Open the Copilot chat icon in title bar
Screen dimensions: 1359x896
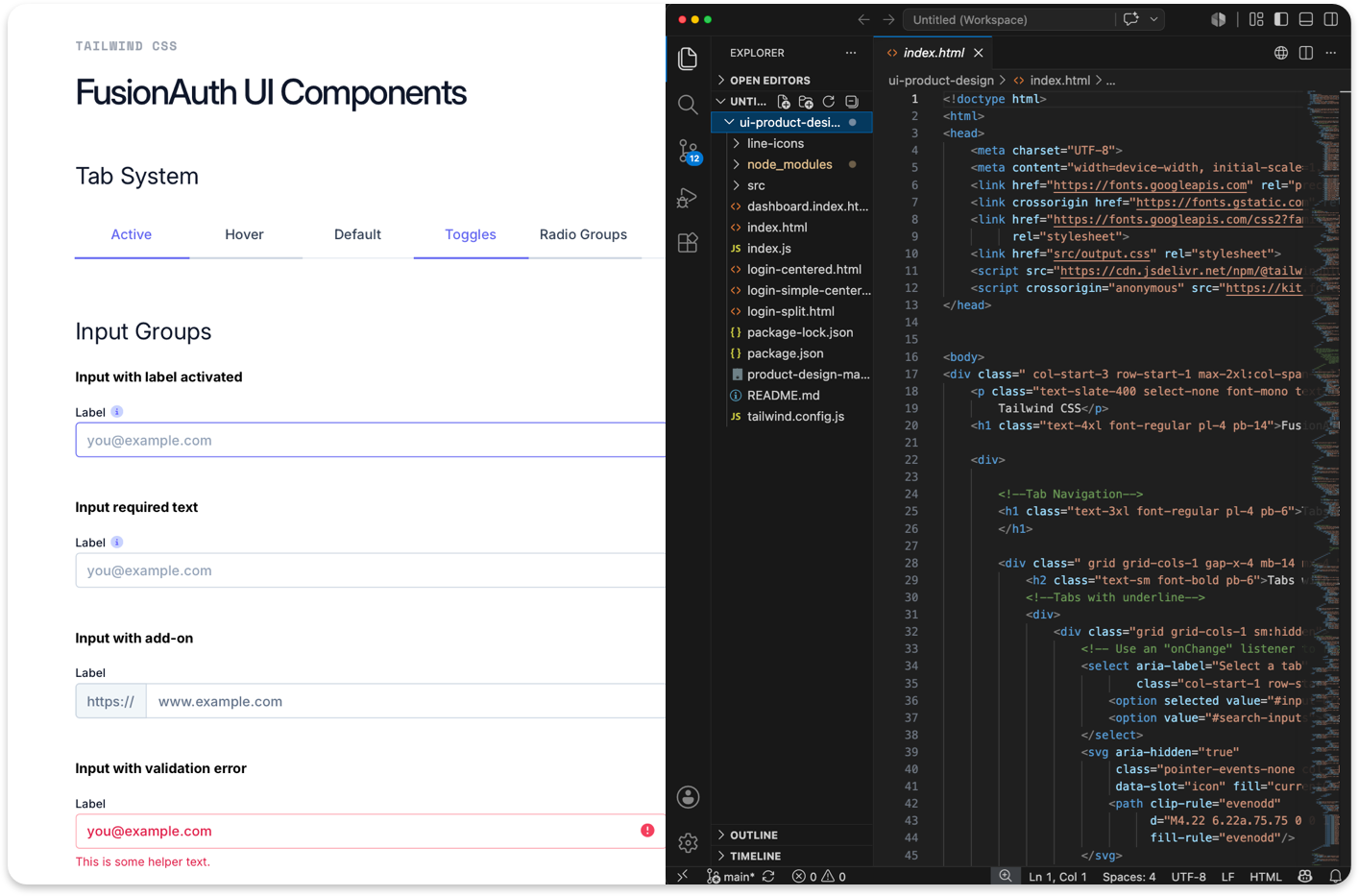(x=1131, y=19)
